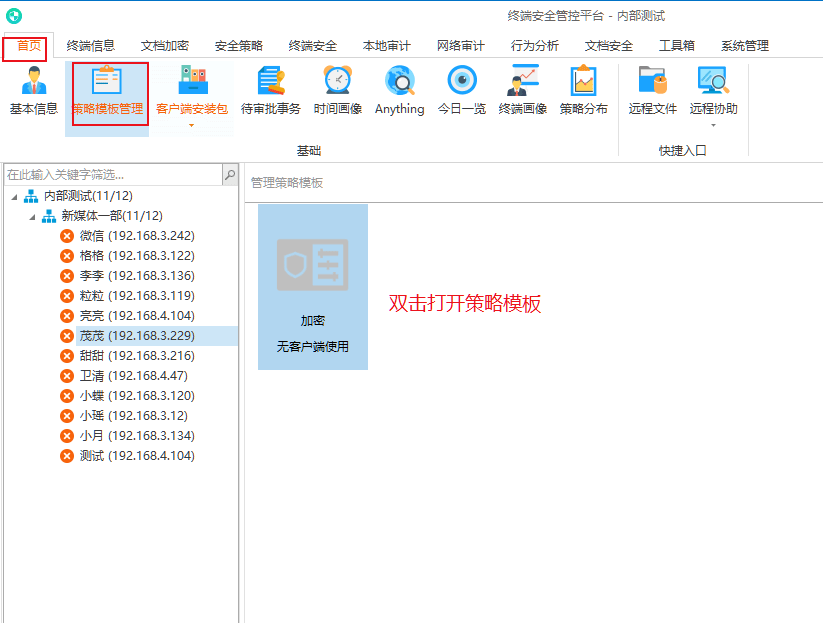Click offline status icon for 小瑶
The image size is (823, 623).
click(67, 416)
